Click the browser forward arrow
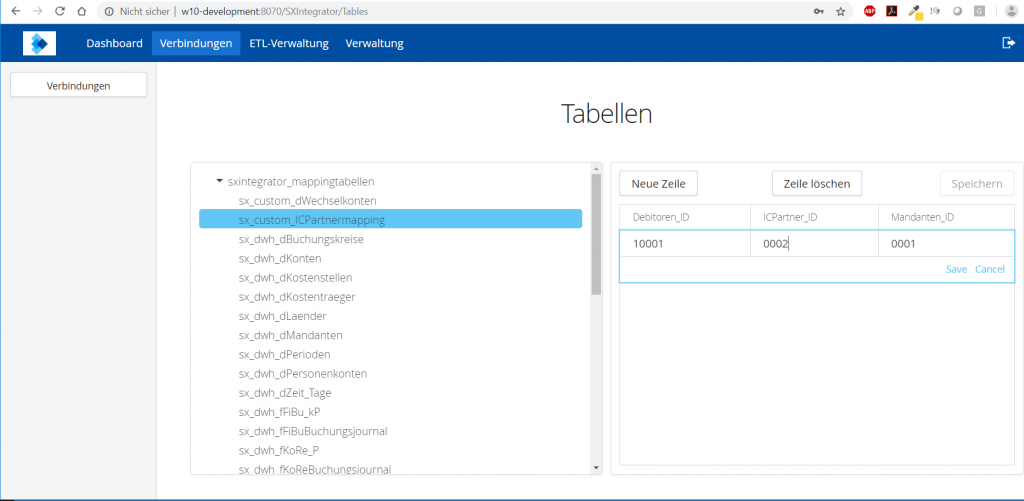The image size is (1024, 501). click(38, 11)
